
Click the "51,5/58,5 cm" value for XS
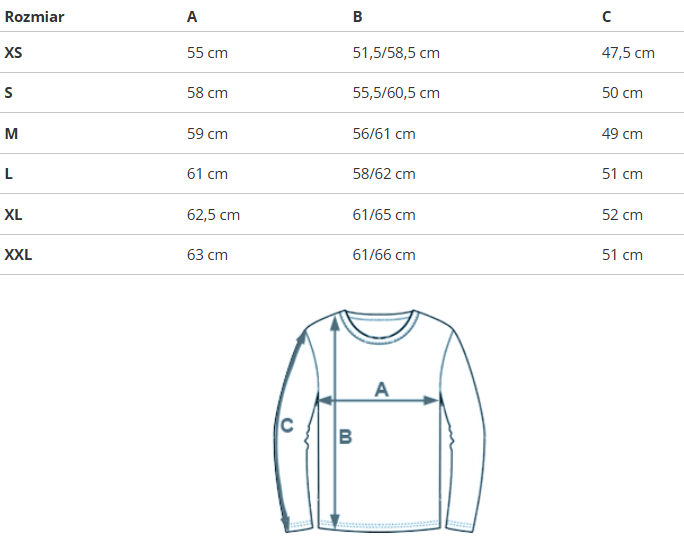396,52
